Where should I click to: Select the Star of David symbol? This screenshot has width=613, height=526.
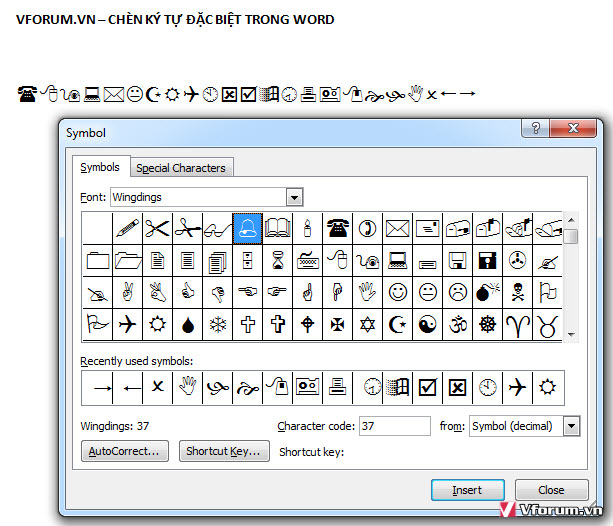[367, 324]
